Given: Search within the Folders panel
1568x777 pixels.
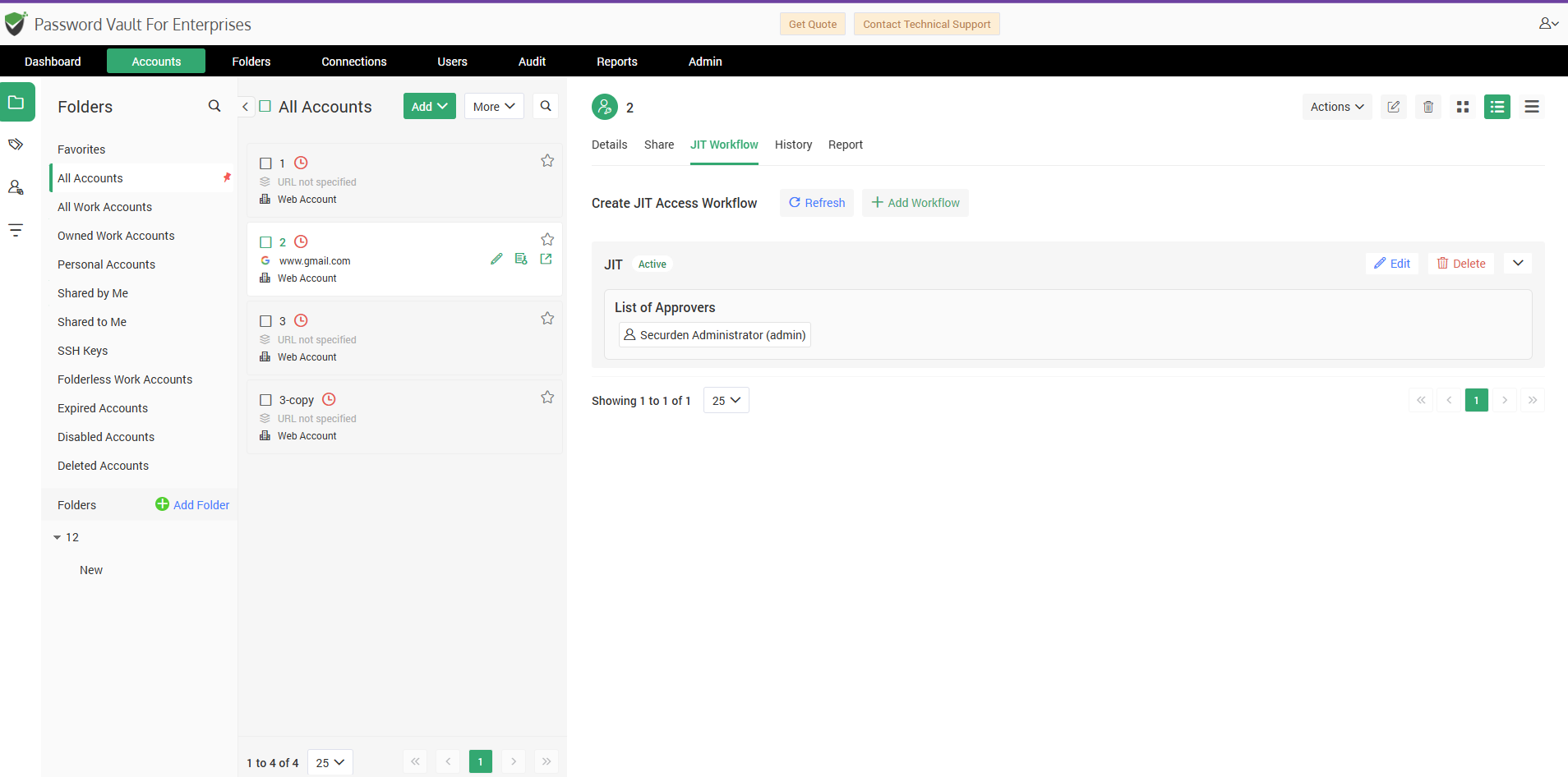Looking at the screenshot, I should coord(214,106).
